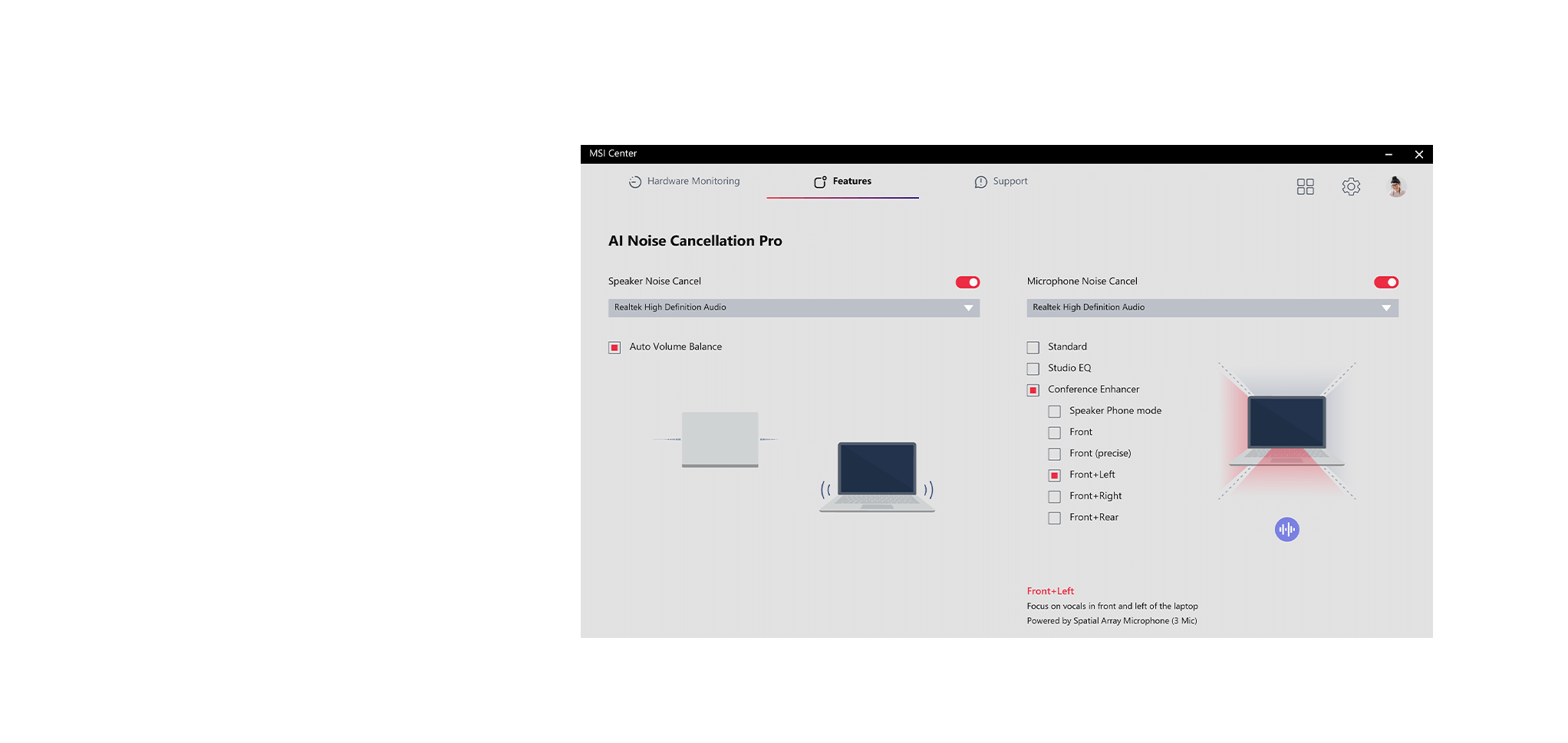Turn off Microphone Noise Cancel switch
This screenshot has height=743, width=1568.
point(1385,282)
